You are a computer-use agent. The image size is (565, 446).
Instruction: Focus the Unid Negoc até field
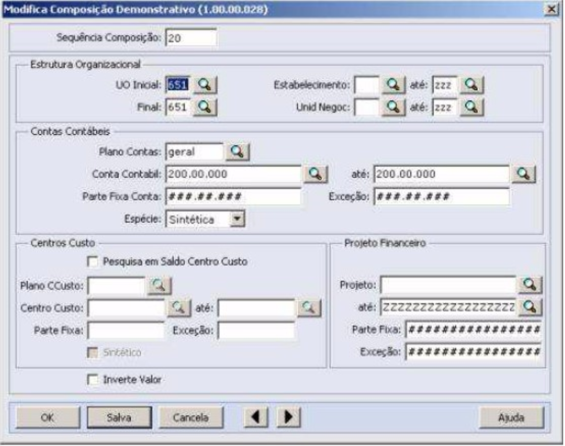pos(445,107)
